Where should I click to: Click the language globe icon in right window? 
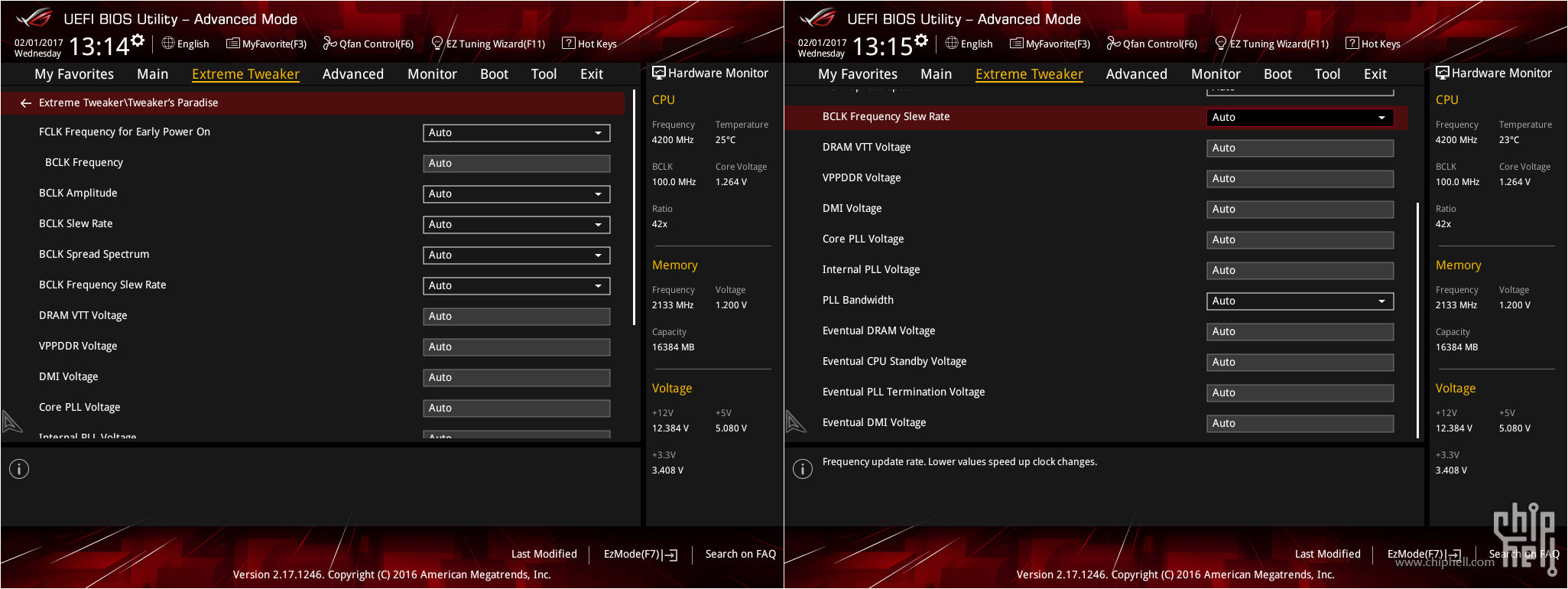pos(952,43)
